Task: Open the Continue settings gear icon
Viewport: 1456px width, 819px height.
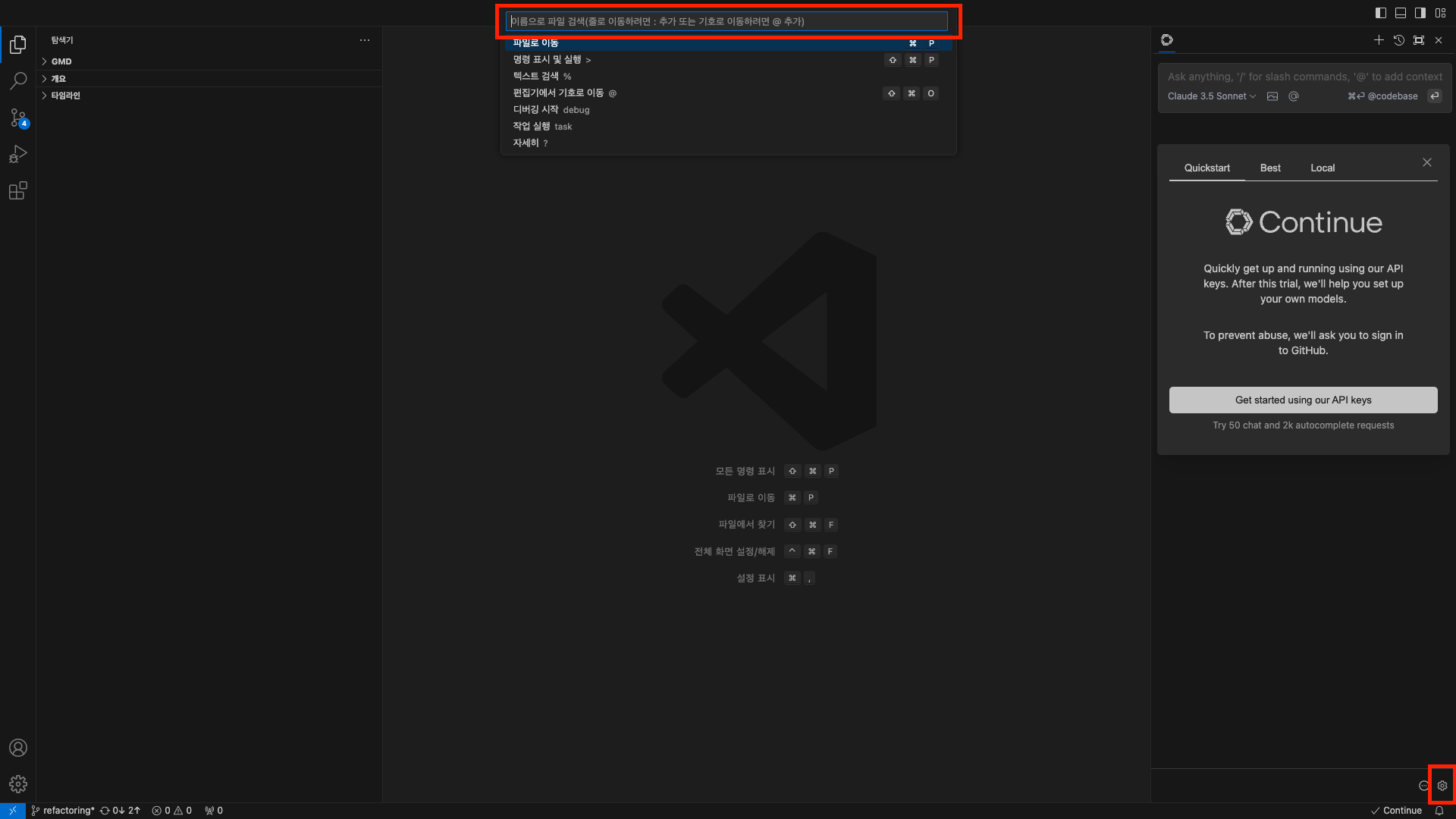Action: pos(1442,786)
